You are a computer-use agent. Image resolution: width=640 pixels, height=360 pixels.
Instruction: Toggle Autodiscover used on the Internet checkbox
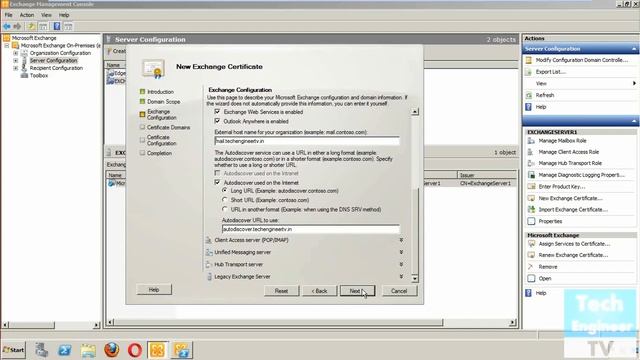coord(217,182)
